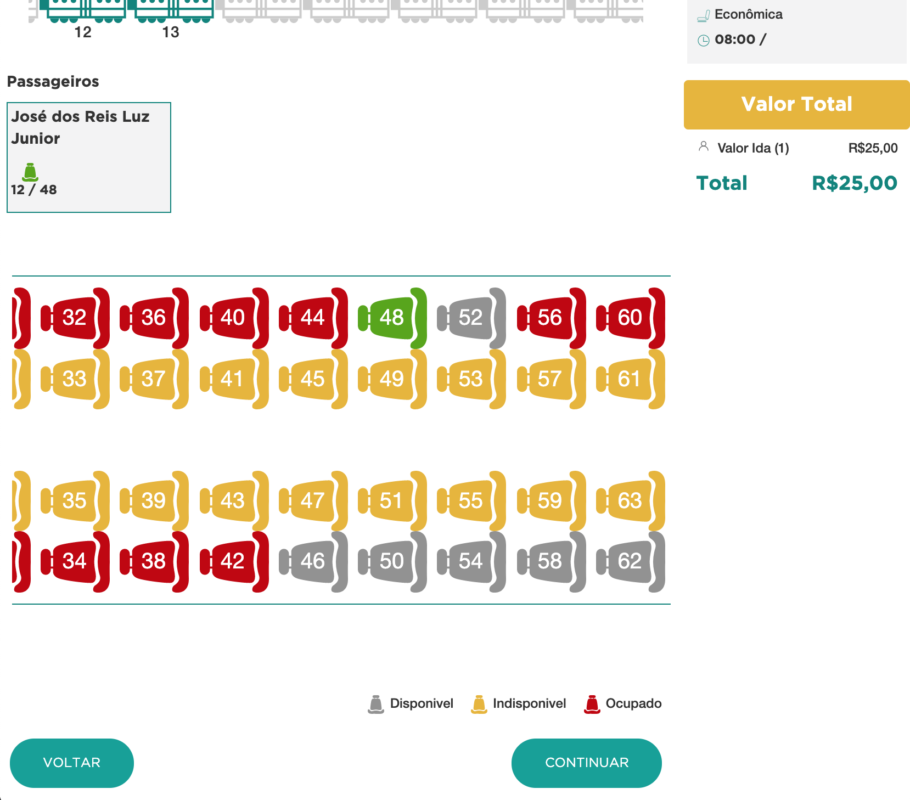Click occupied seat 60
Screen dimensions: 910x800
click(630, 318)
